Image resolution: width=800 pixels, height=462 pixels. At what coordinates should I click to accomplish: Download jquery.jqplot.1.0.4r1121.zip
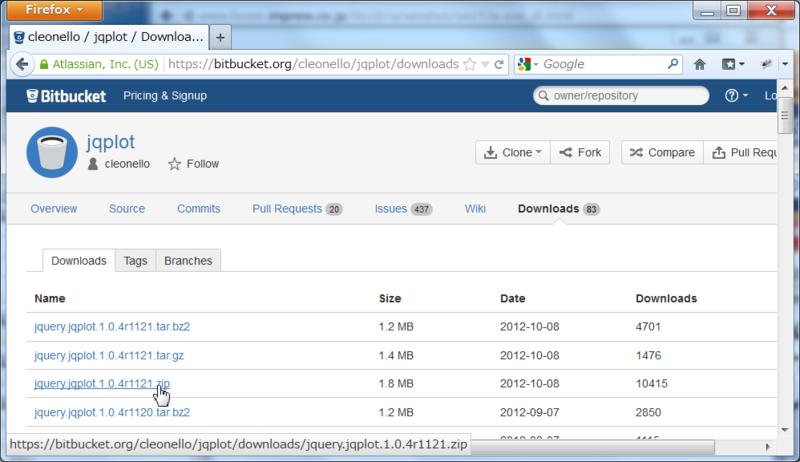(102, 383)
